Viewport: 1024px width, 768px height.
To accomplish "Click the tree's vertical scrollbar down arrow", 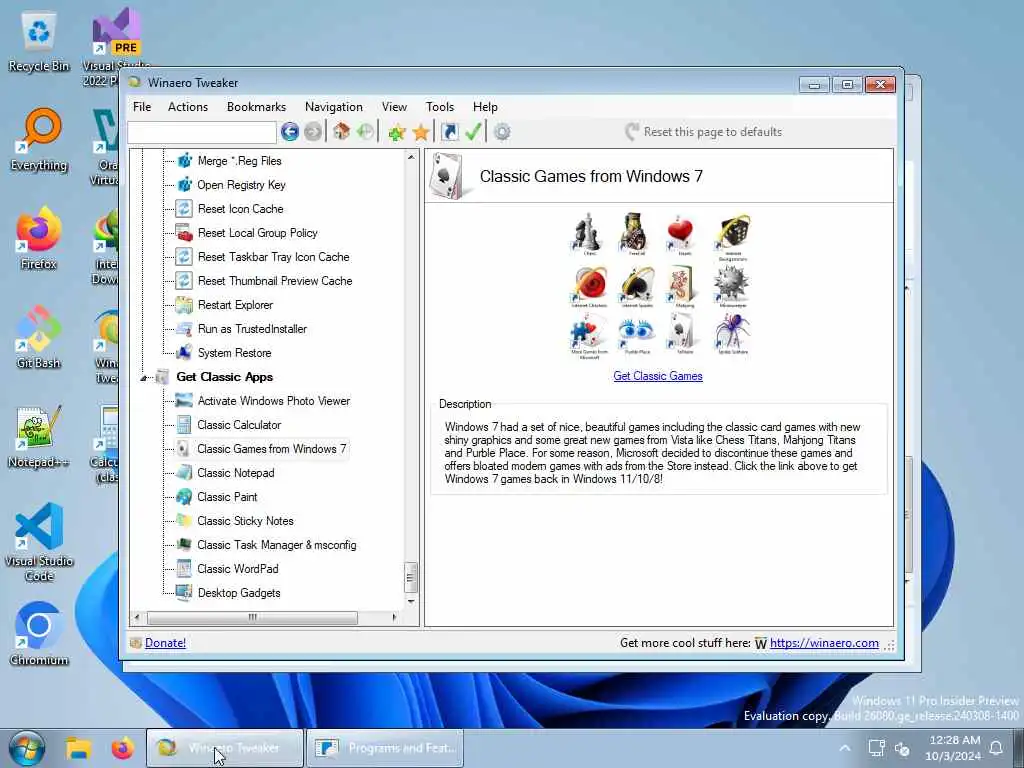I will [x=411, y=601].
